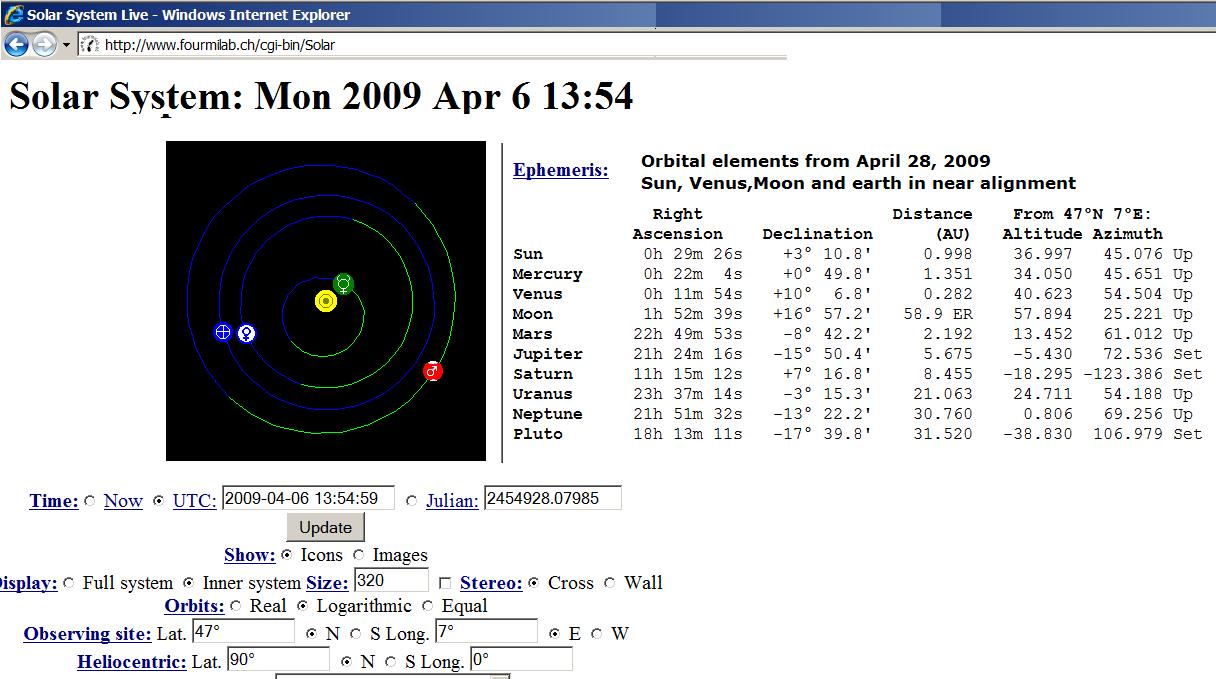Click Moon distance value 58.9 ER
Image resolution: width=1216 pixels, height=679 pixels.
tap(938, 314)
